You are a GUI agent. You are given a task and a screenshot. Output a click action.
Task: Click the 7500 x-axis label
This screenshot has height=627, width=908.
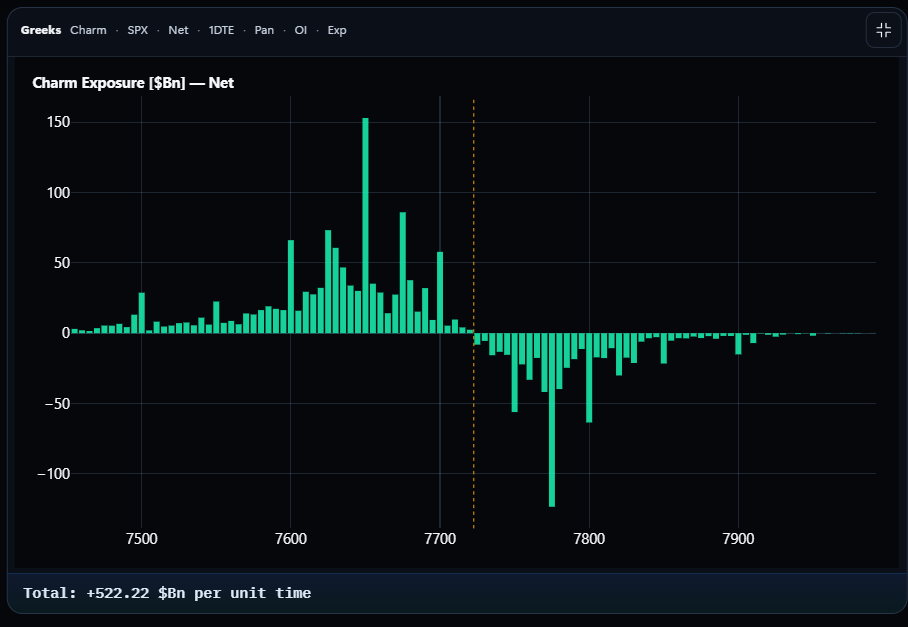click(141, 538)
